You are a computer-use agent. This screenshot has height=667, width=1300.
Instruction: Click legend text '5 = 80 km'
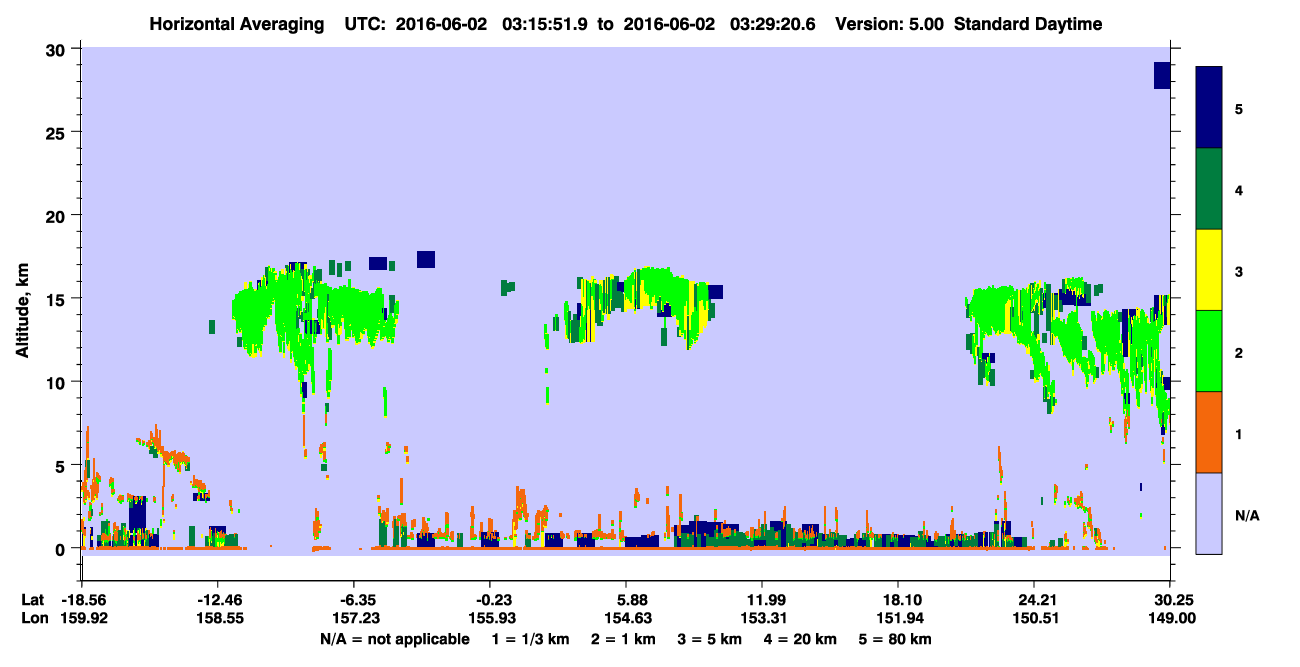pos(895,638)
